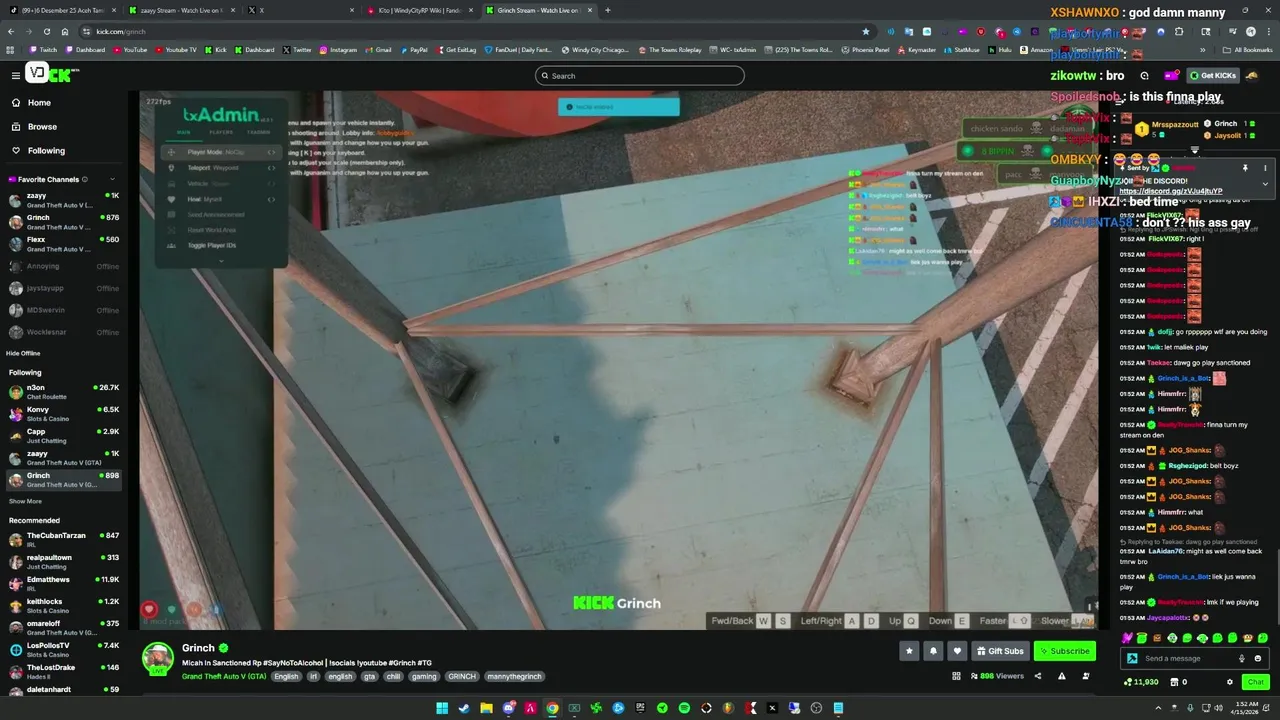Image resolution: width=1280 pixels, height=720 pixels.
Task: Open LosPollosTV recommended channel
Action: point(65,650)
